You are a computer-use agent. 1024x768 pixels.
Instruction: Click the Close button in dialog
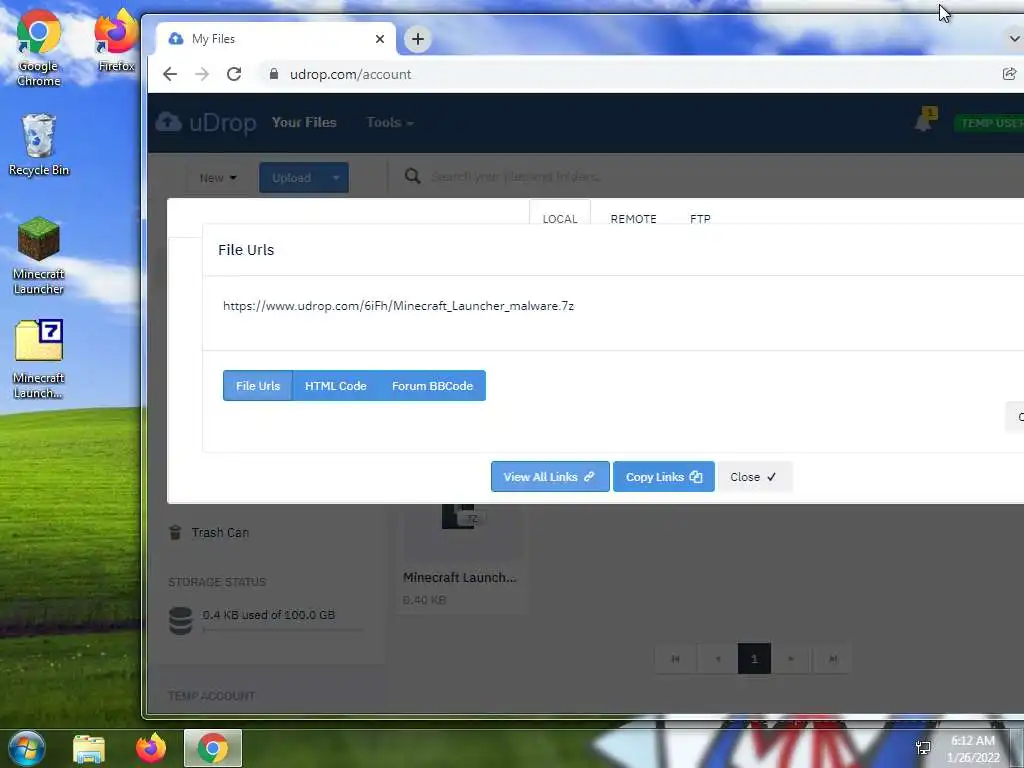[754, 477]
